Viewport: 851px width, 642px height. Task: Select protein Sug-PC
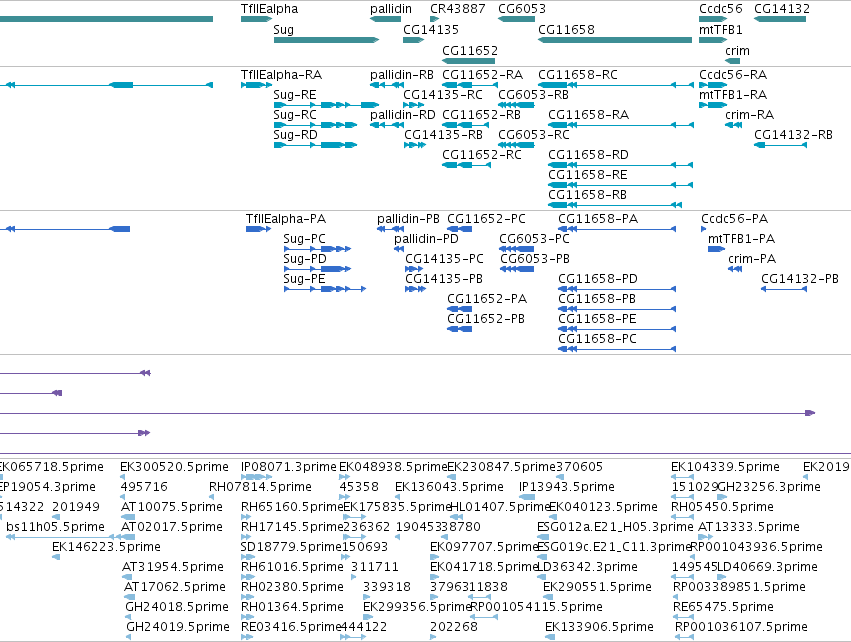coord(304,239)
